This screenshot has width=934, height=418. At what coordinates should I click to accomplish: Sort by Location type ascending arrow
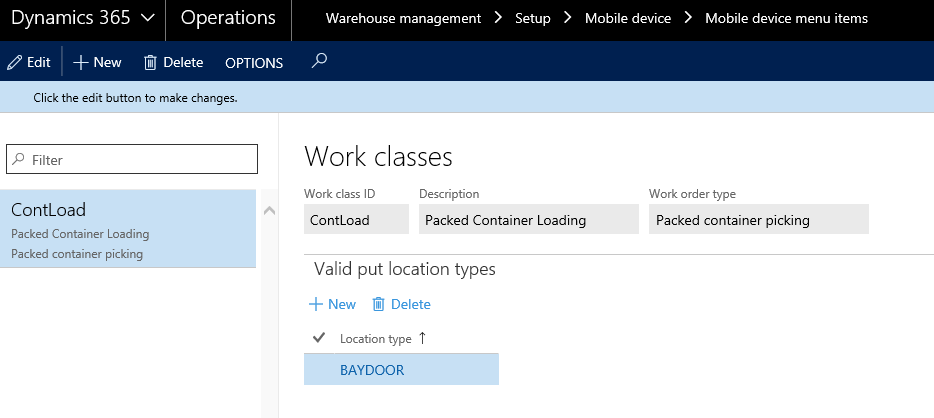(x=422, y=338)
